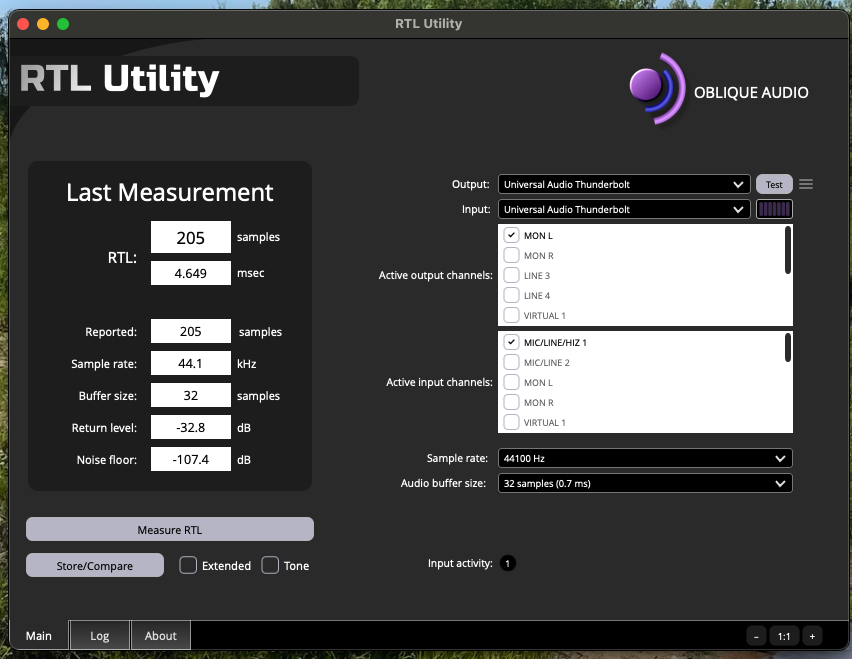Zoom out with the minus button
This screenshot has width=852, height=659.
(756, 636)
